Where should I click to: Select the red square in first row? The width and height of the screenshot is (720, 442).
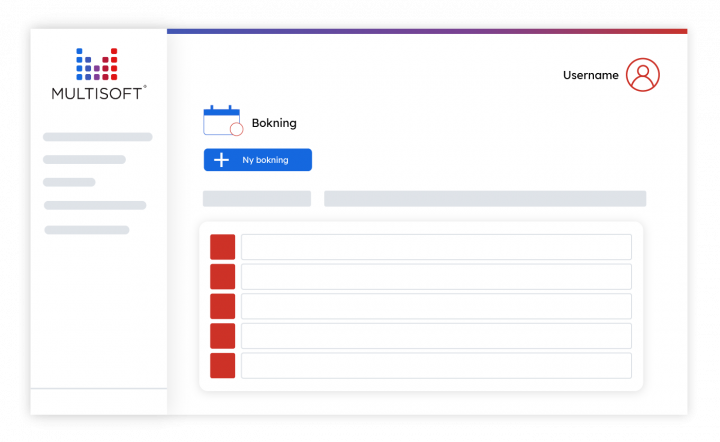[222, 247]
